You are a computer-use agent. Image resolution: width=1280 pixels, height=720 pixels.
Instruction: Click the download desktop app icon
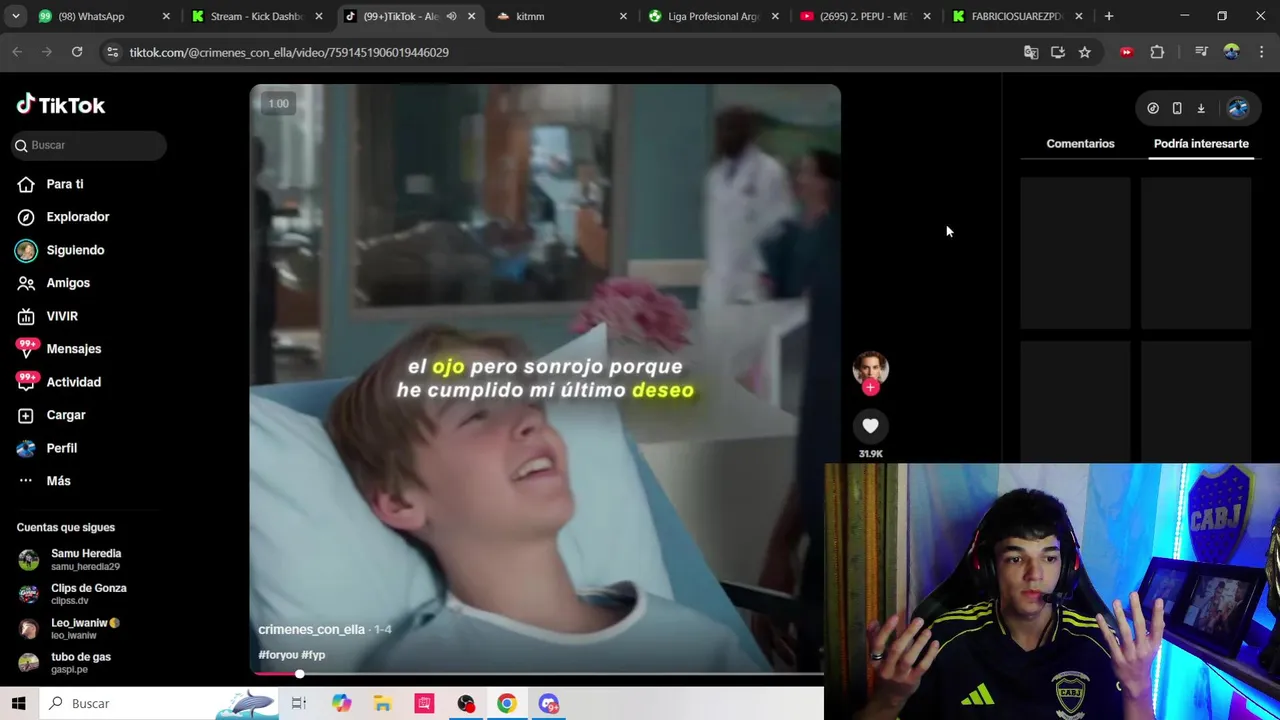pos(1201,108)
